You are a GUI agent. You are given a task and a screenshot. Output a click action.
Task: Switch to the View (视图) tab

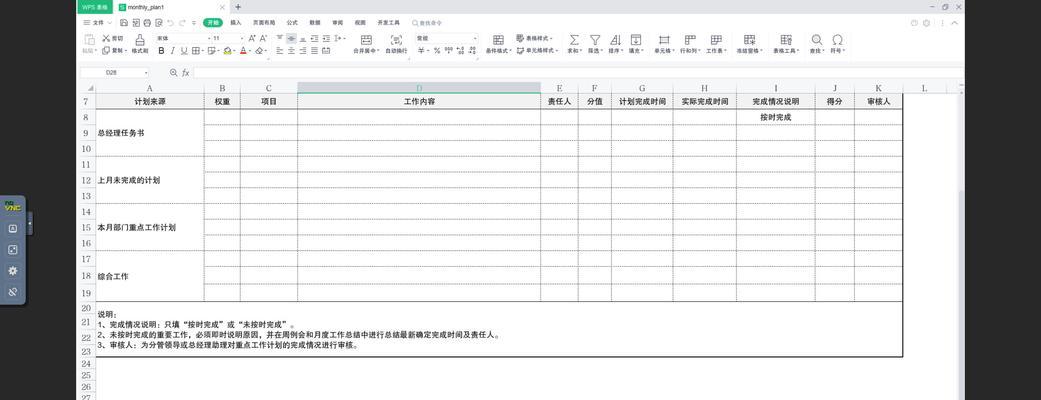coord(360,23)
